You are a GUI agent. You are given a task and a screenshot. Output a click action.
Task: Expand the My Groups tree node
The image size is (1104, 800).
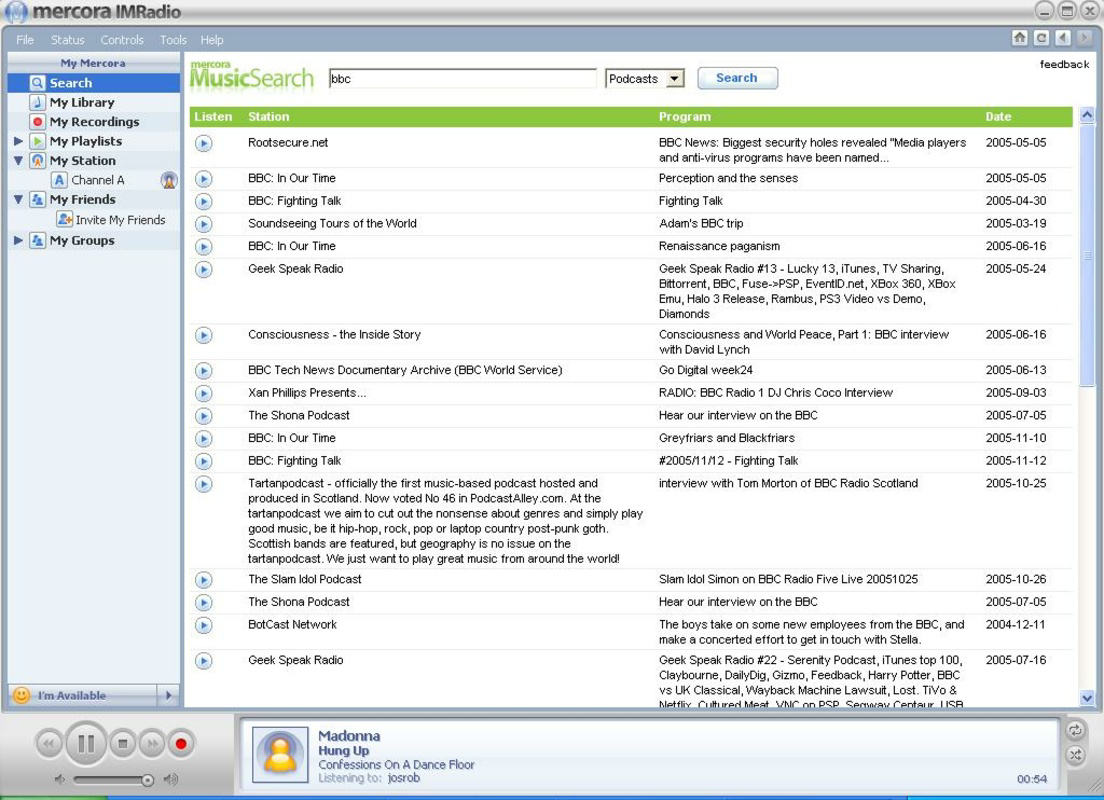tap(18, 240)
